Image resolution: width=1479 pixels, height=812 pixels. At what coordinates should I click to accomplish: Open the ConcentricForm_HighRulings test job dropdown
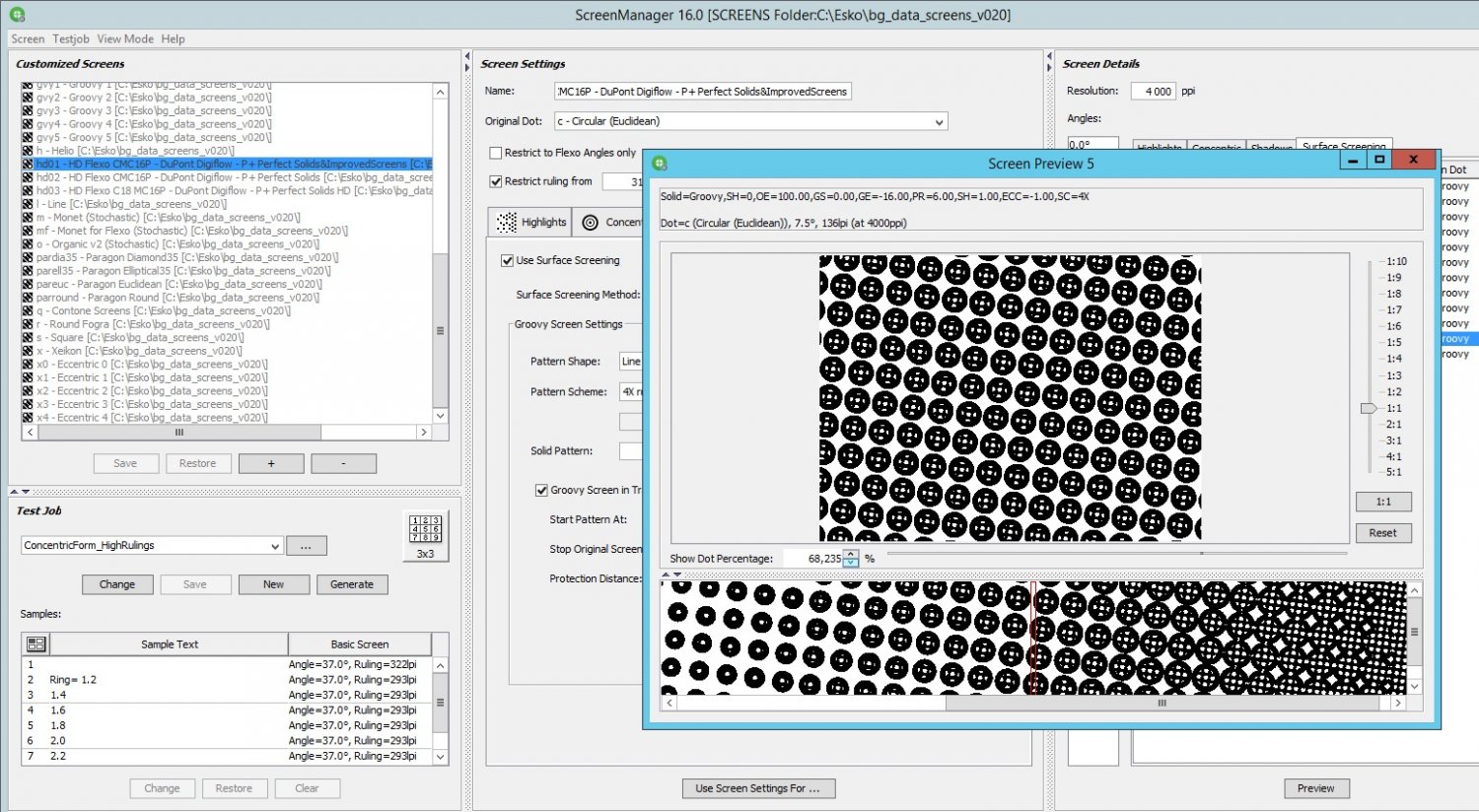tap(153, 546)
